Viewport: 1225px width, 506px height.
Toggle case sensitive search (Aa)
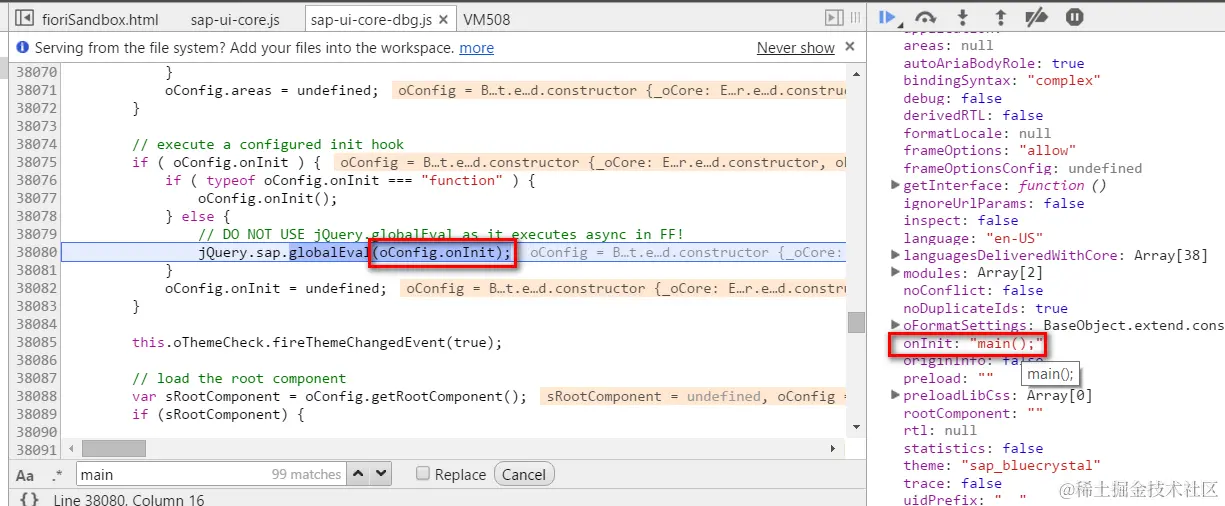pos(25,475)
